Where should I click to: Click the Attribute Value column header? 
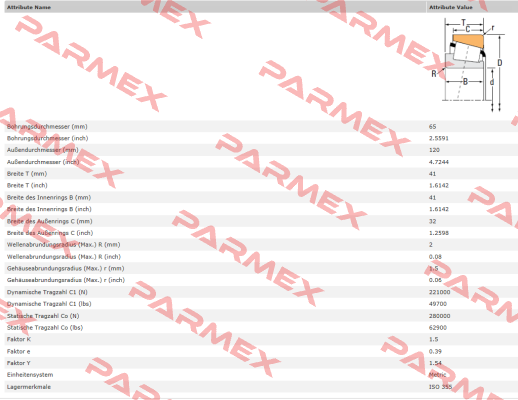(451, 7)
